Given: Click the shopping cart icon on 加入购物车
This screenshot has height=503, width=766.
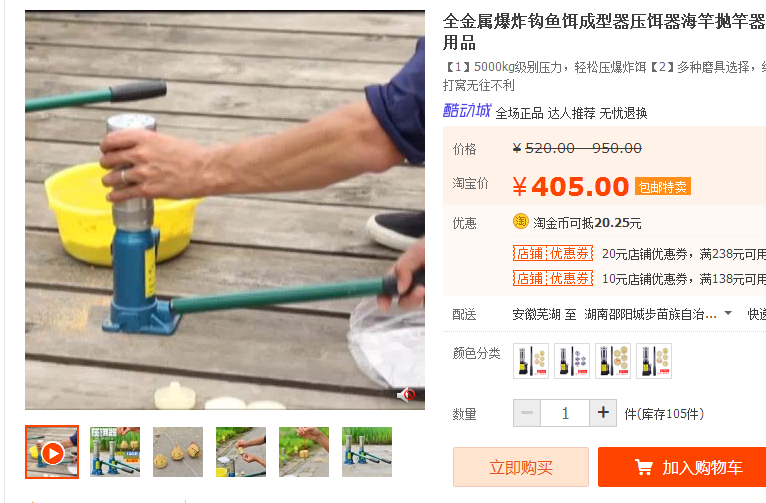Looking at the screenshot, I should [643, 467].
